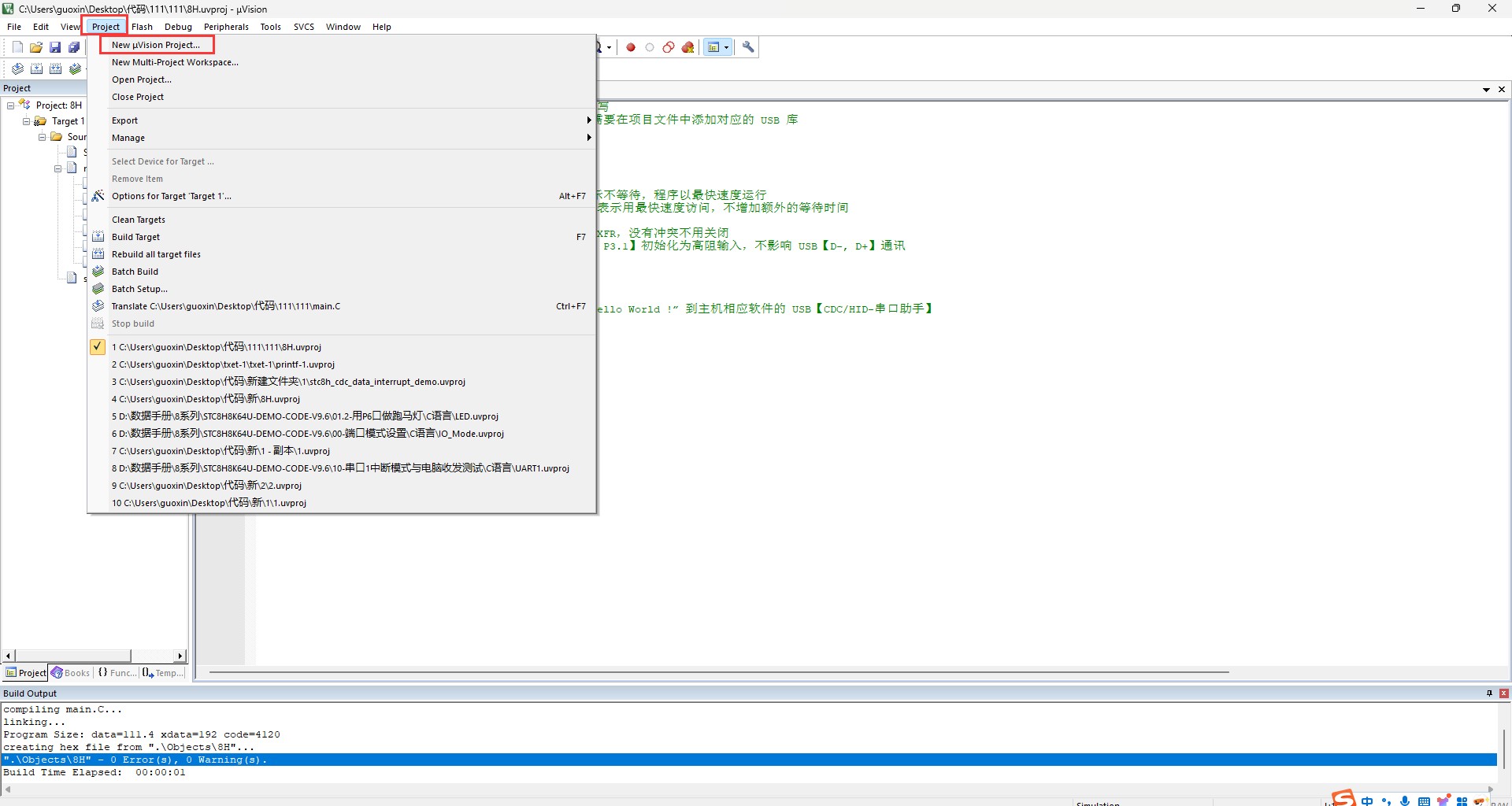Screen dimensions: 1512x806
Task: Click the Rebuild toolbar icon
Action: [x=55, y=68]
